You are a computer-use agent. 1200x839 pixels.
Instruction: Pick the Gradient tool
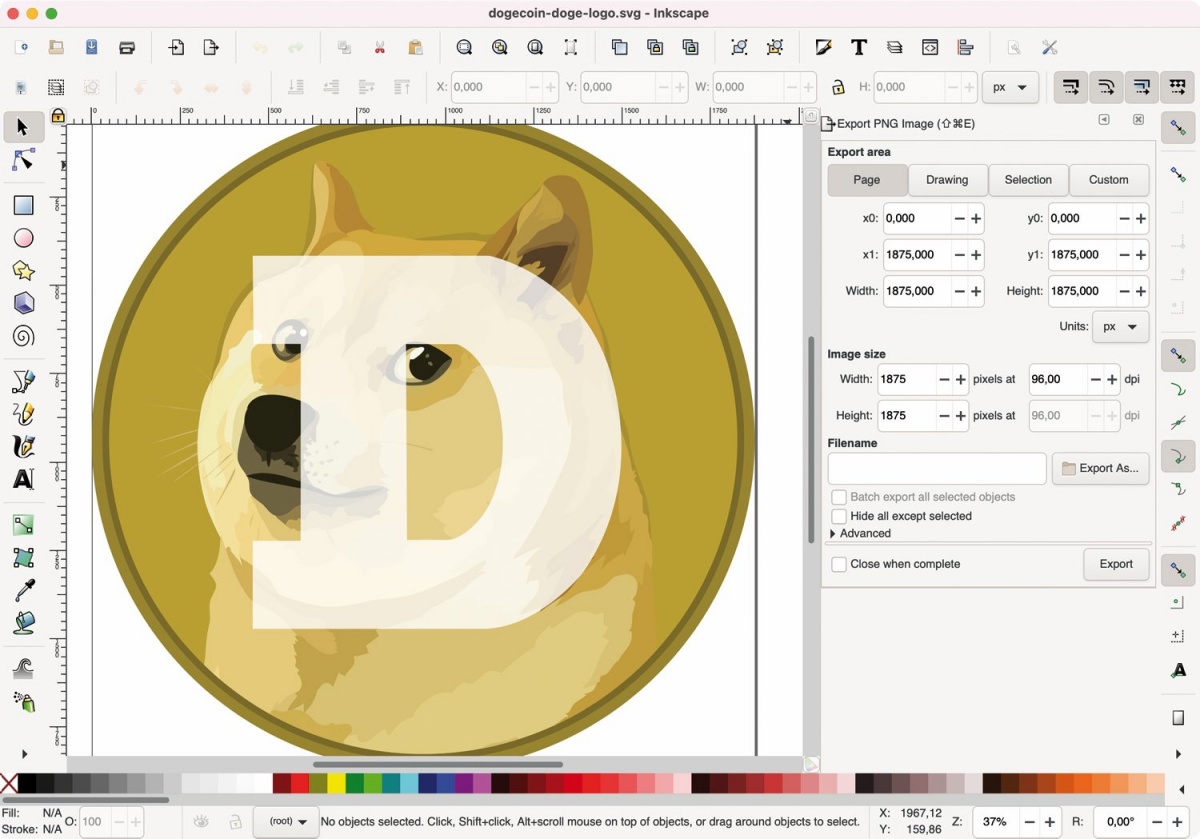tap(23, 525)
